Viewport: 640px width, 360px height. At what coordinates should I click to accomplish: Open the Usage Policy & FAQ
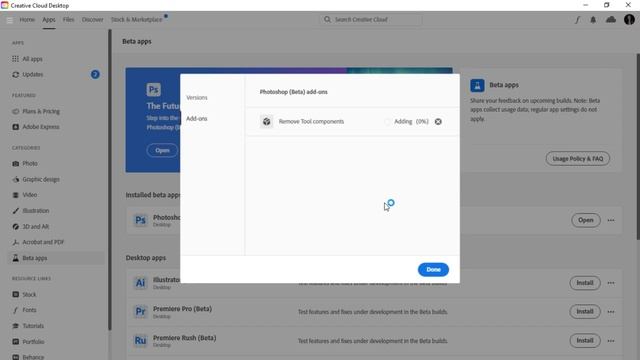(x=578, y=158)
